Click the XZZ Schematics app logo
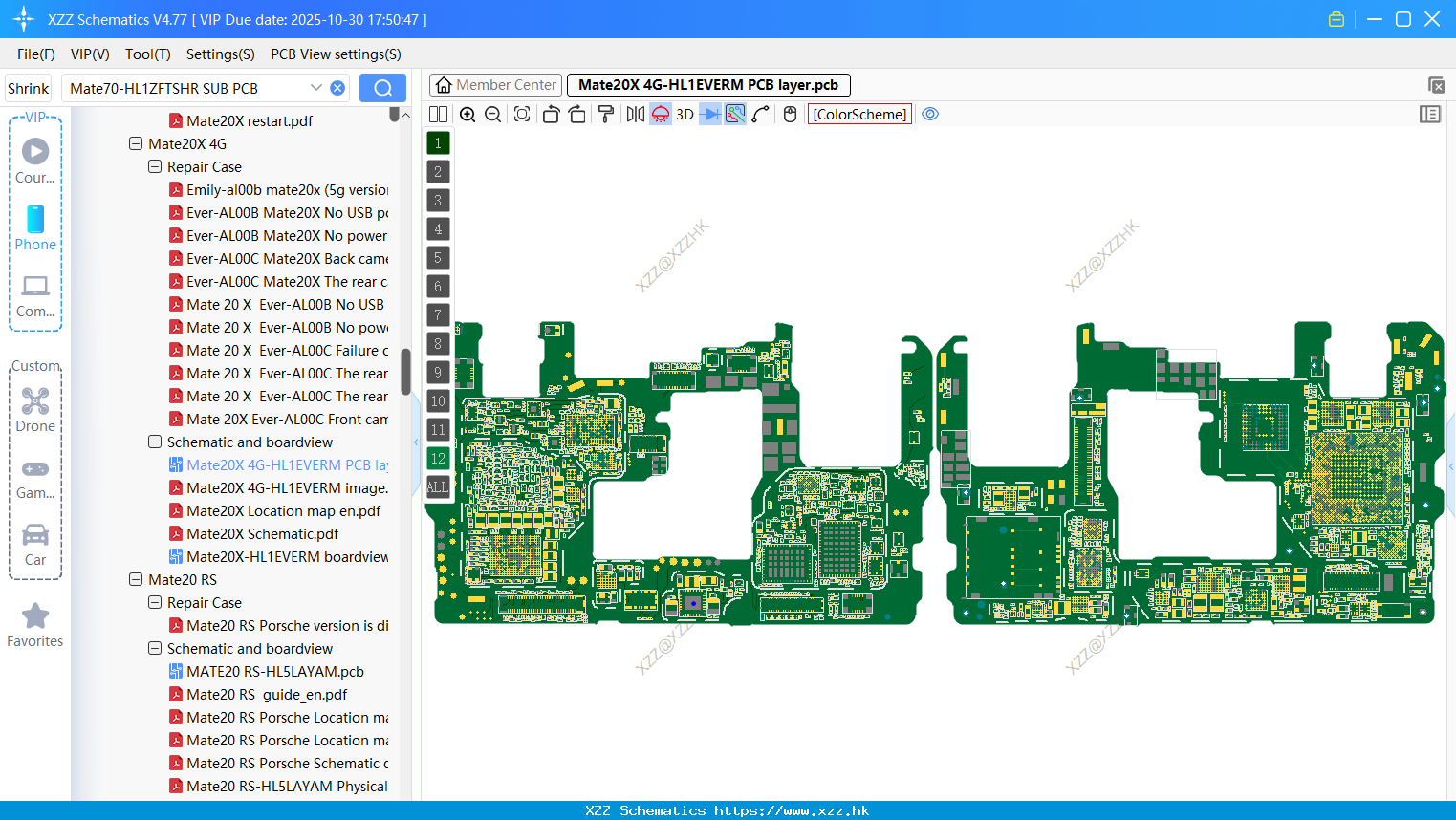Screen dimensions: 1456x820 coord(23,19)
